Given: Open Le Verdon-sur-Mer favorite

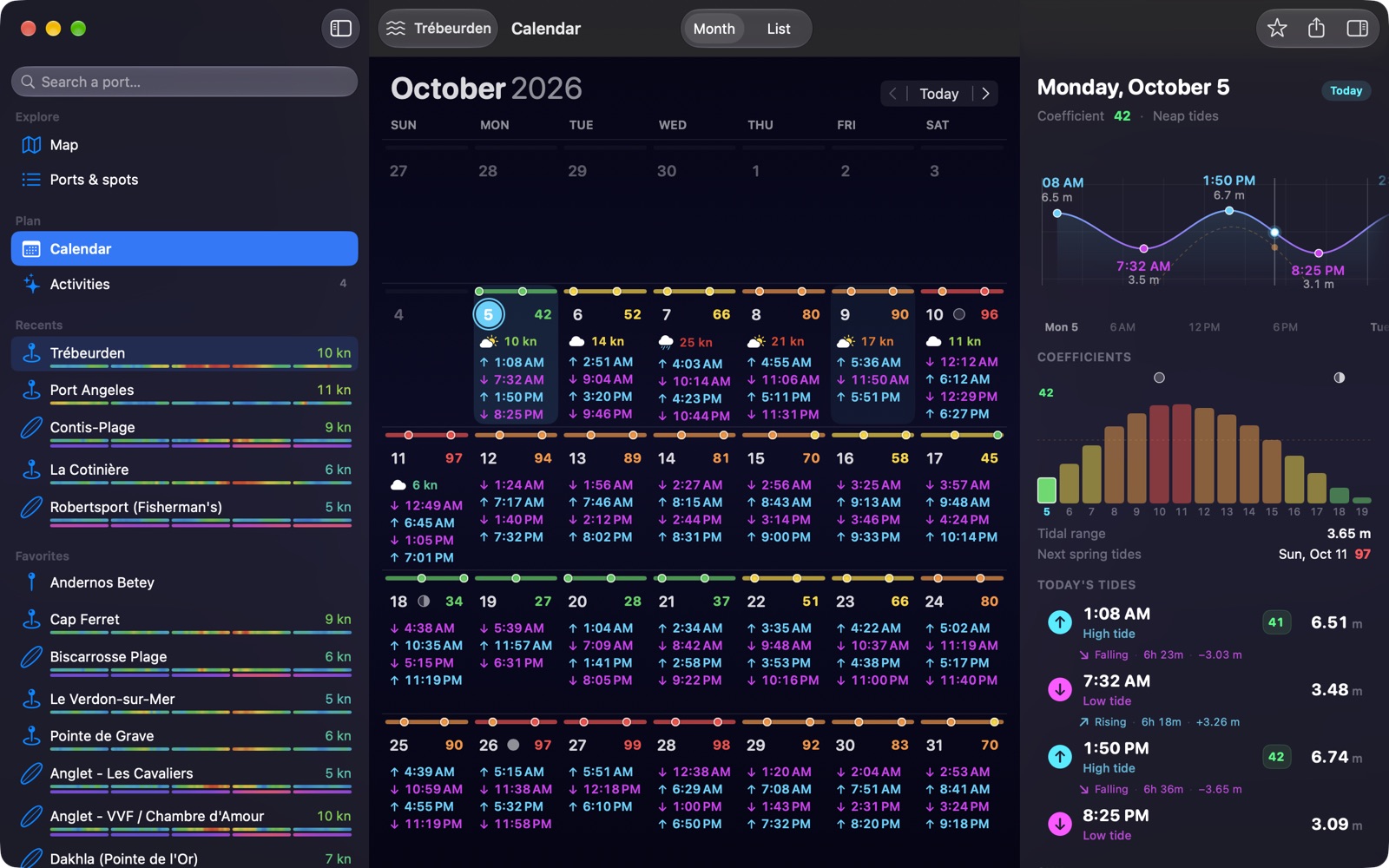Looking at the screenshot, I should [x=185, y=700].
